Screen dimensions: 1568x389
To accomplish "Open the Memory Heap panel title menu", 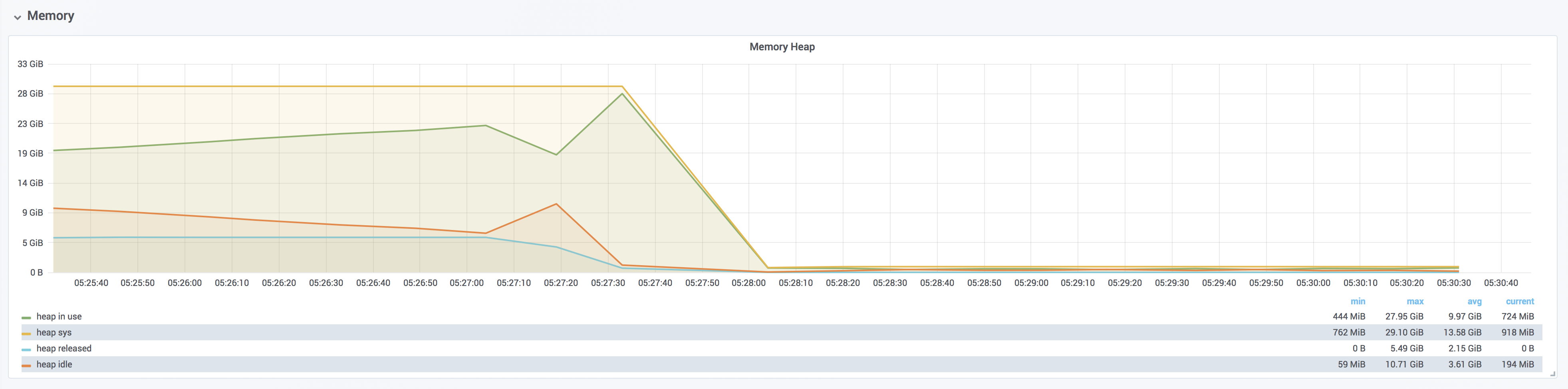I will tap(782, 47).
